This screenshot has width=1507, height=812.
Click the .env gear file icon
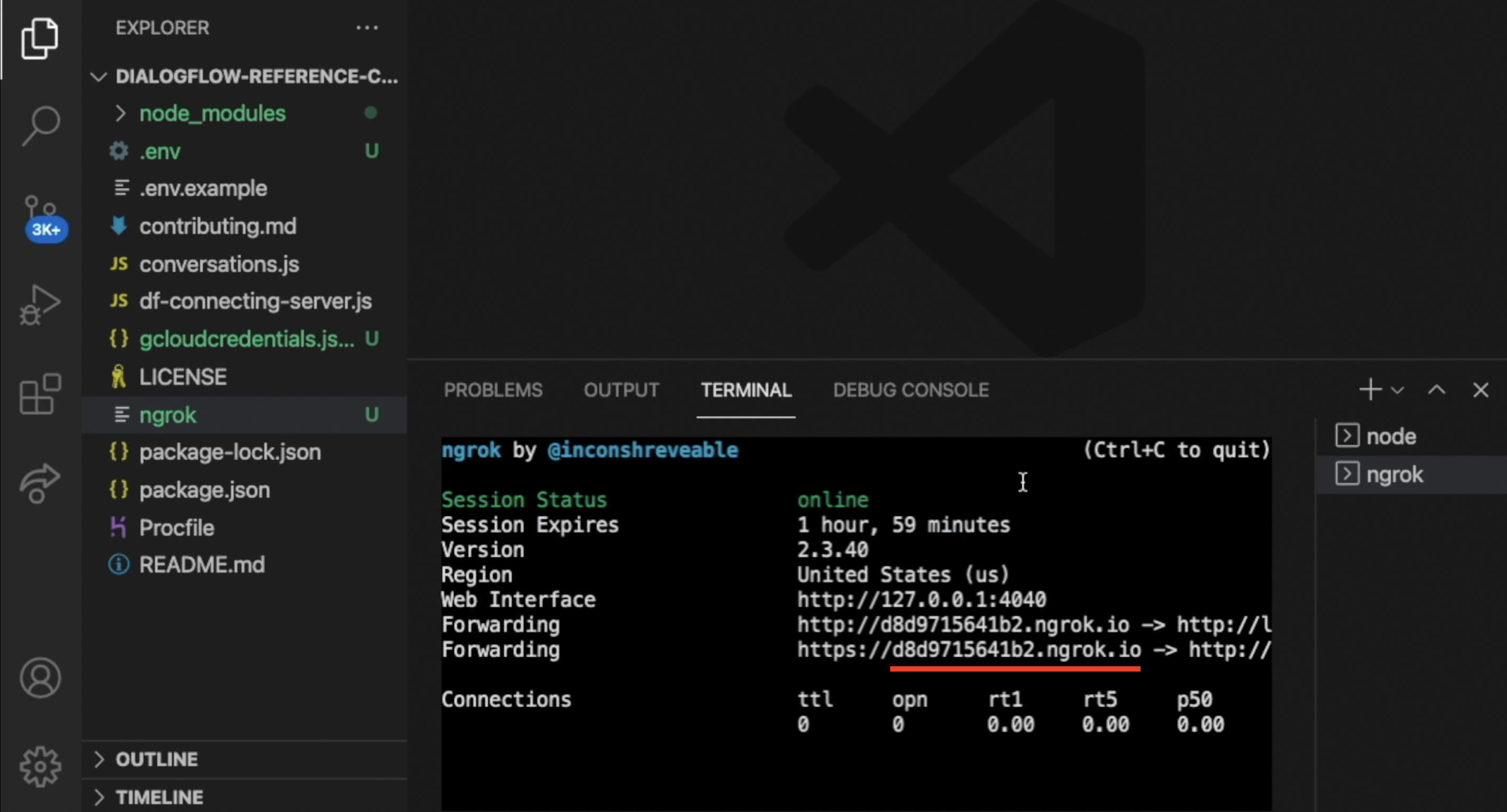119,151
